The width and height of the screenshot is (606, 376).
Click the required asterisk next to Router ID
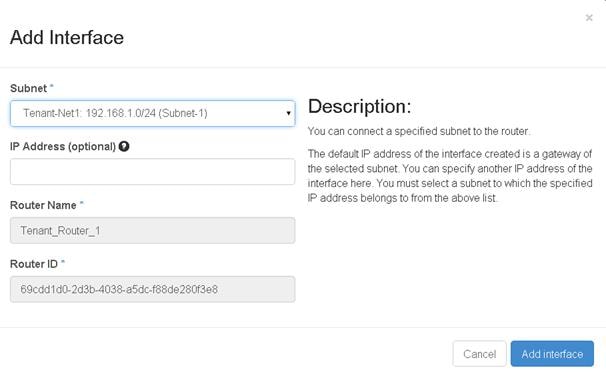63,261
